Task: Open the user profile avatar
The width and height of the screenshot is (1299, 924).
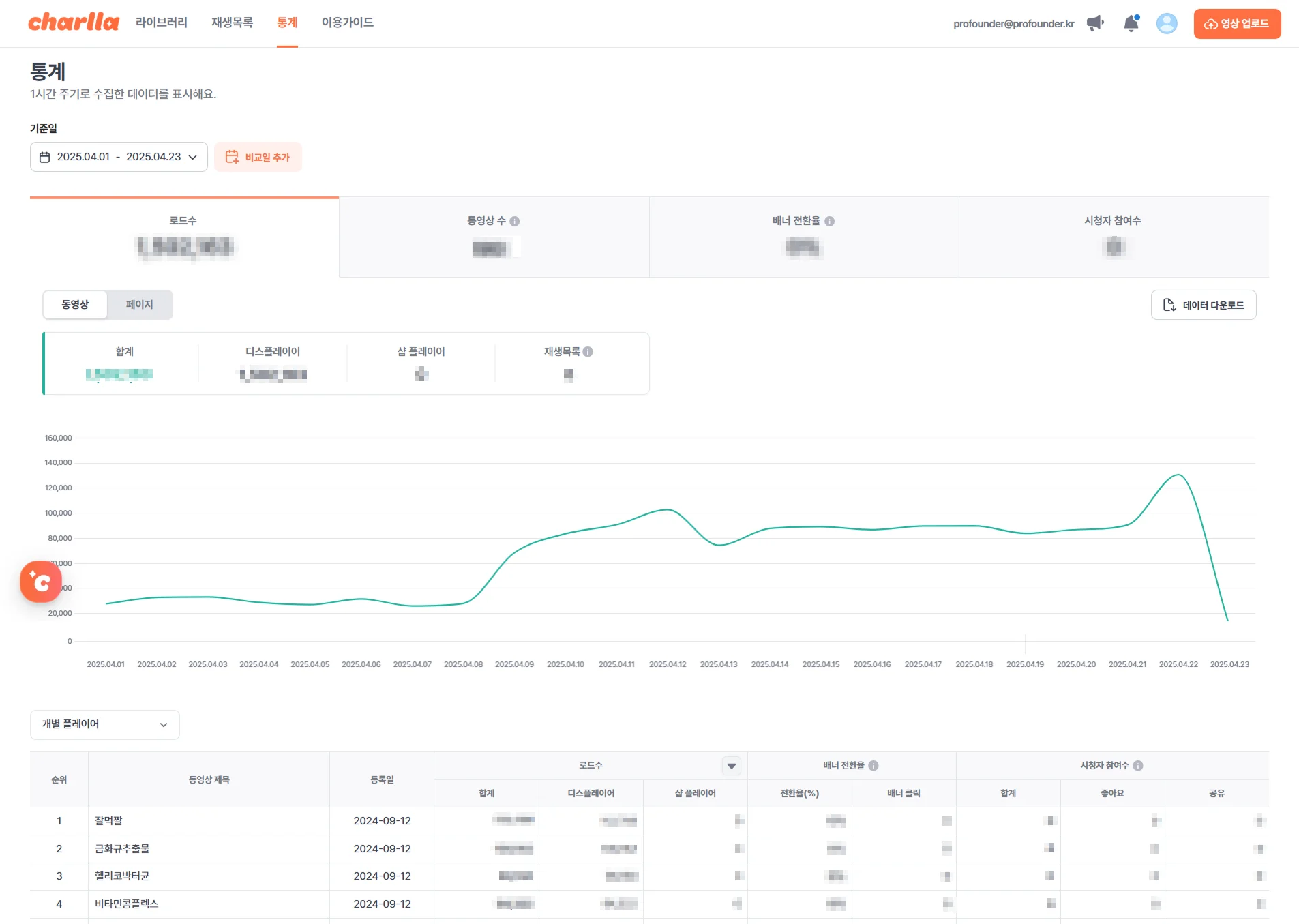Action: [1167, 23]
